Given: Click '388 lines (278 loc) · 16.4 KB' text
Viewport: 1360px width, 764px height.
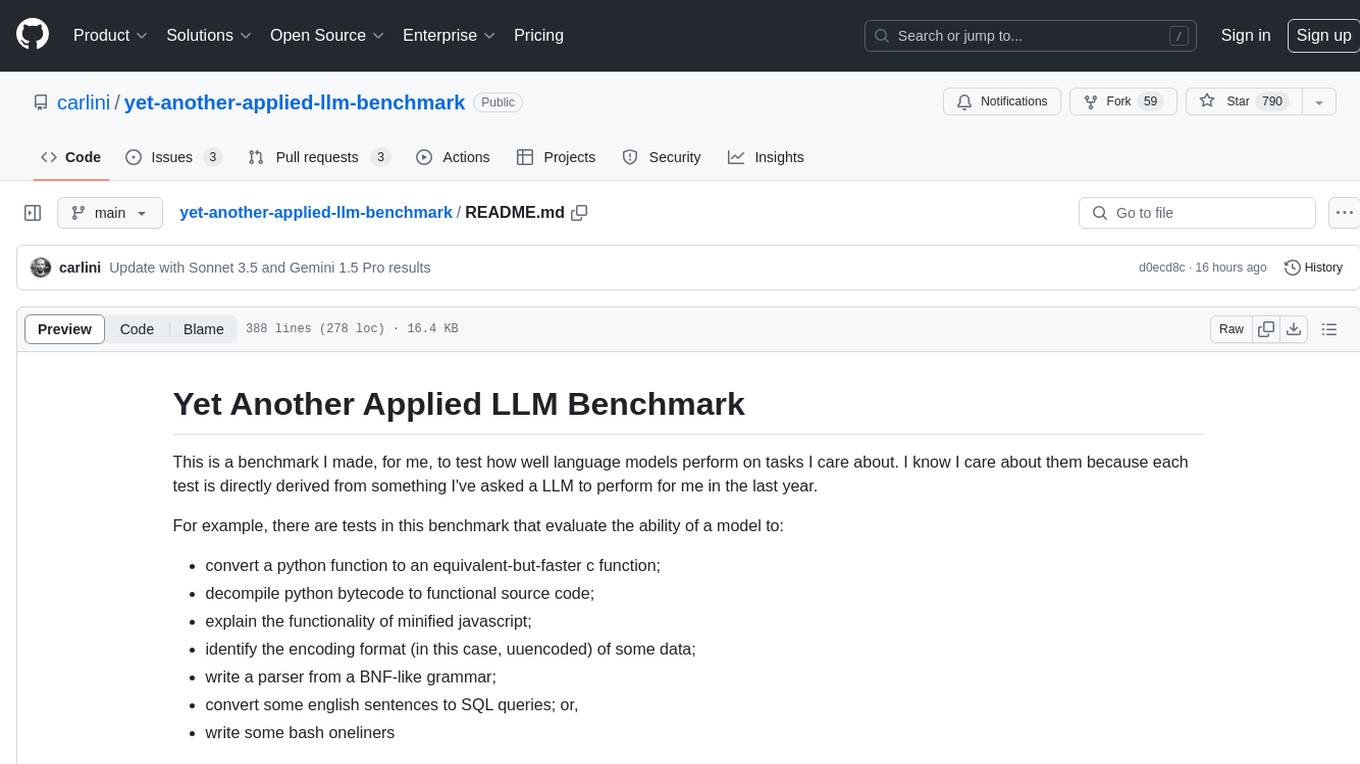Looking at the screenshot, I should click(x=352, y=329).
